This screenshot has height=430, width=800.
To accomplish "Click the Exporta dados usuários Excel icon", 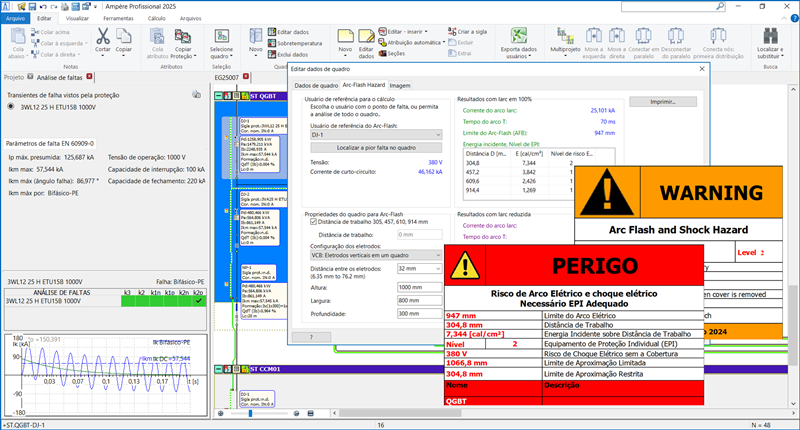I will tap(518, 36).
